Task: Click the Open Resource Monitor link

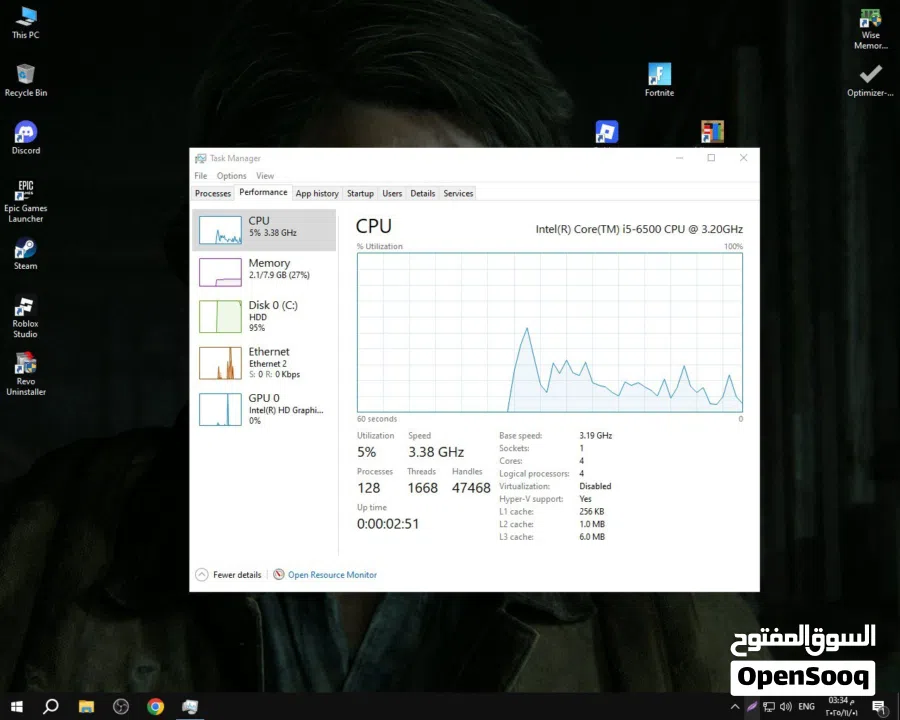Action: tap(332, 575)
